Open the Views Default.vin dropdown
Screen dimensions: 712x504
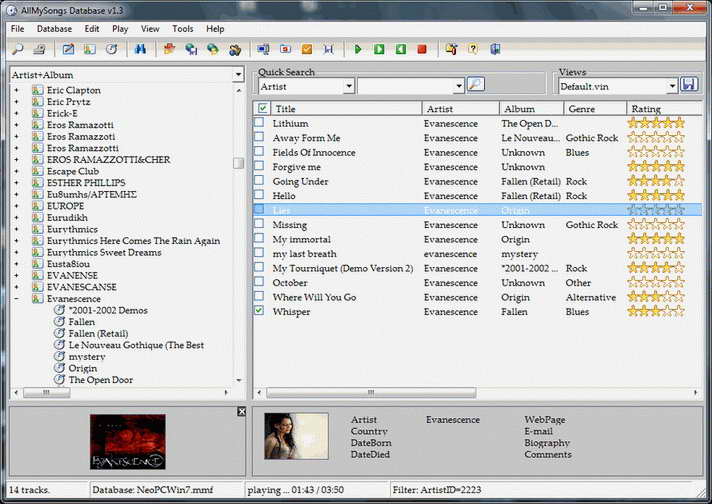coord(672,86)
